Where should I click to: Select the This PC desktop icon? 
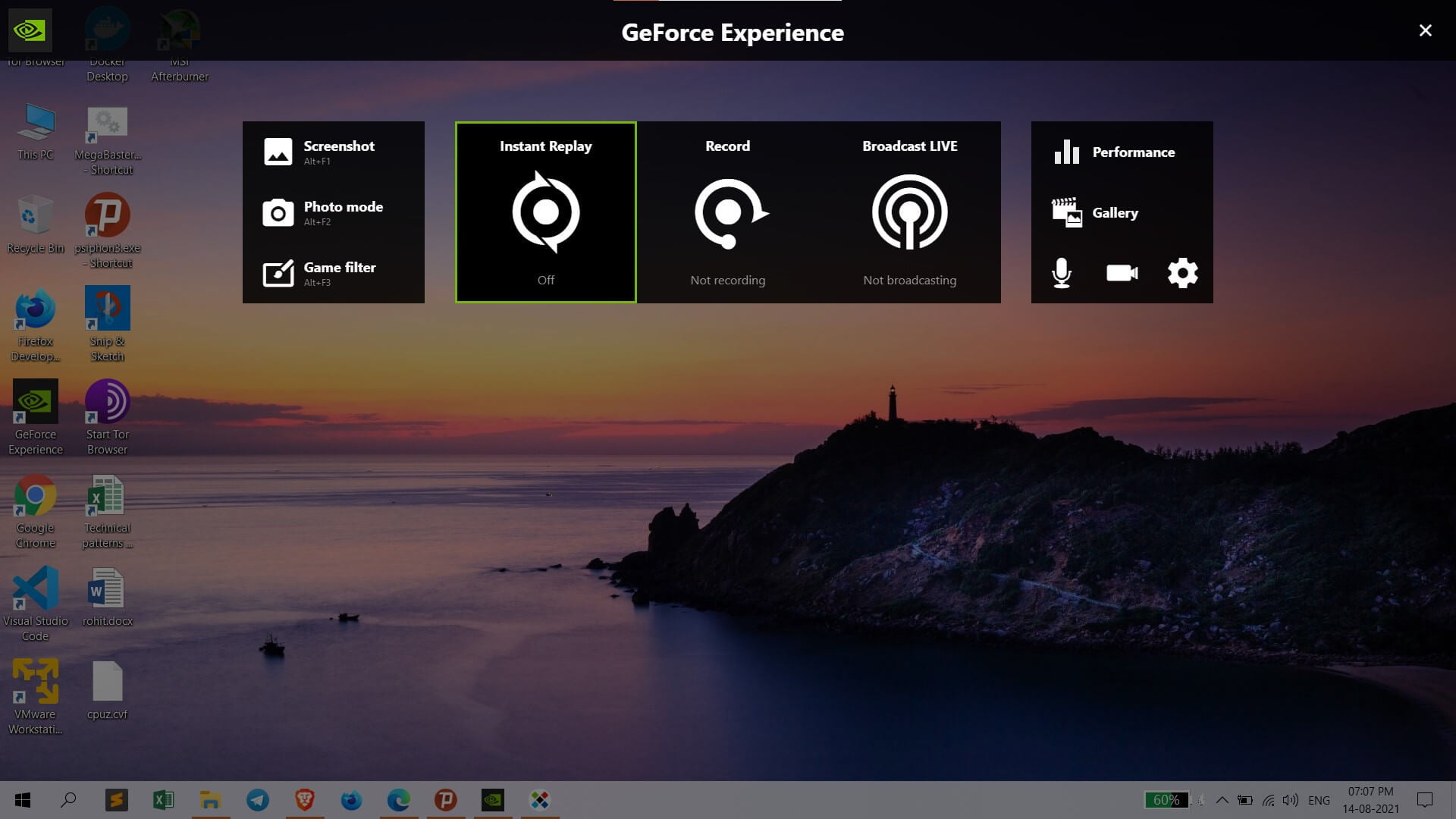[36, 131]
